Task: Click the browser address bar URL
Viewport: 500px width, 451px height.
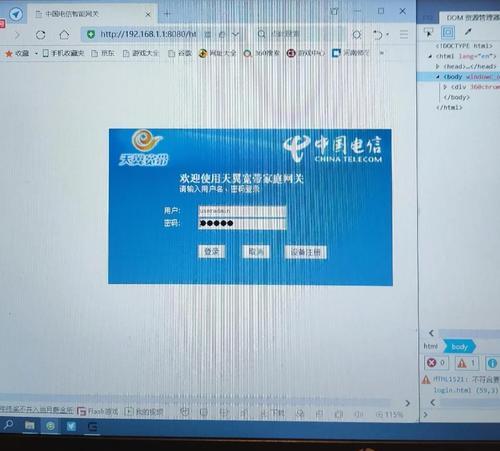Action: (x=148, y=34)
